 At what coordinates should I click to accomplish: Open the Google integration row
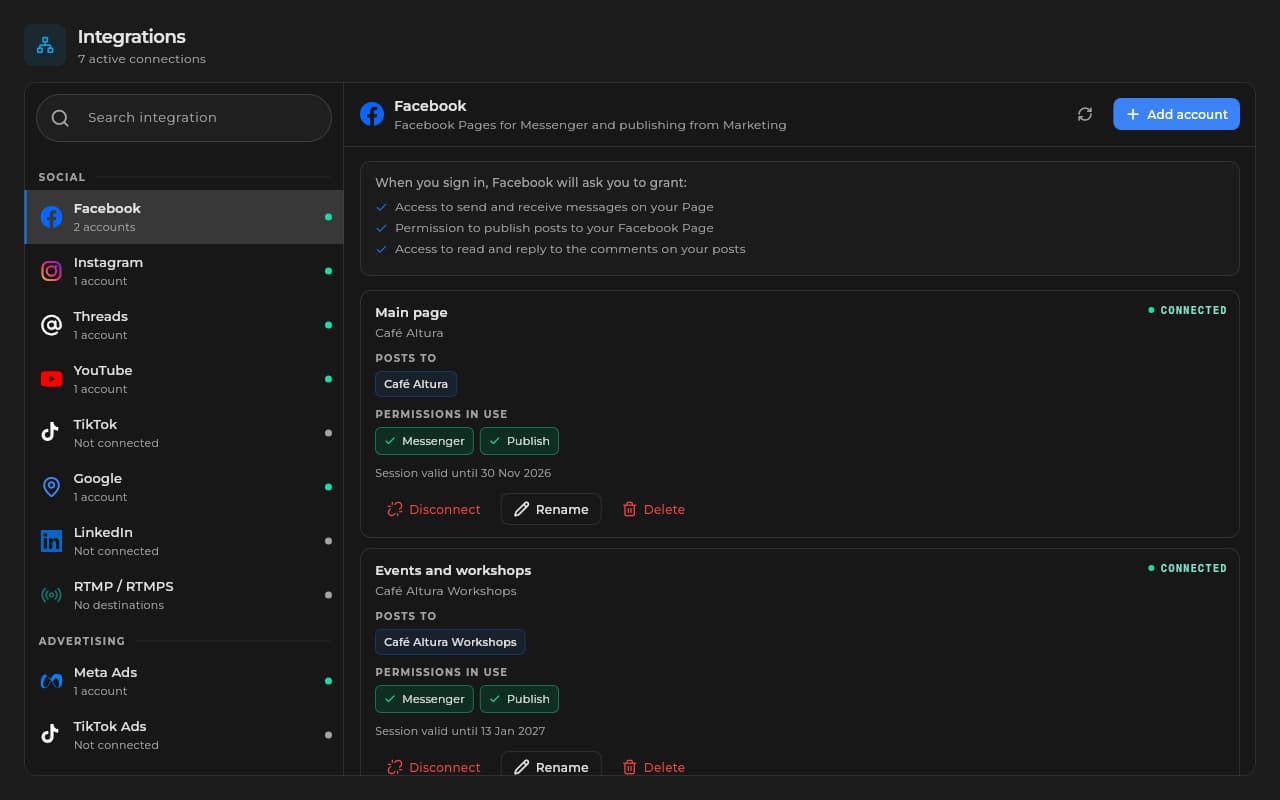184,487
